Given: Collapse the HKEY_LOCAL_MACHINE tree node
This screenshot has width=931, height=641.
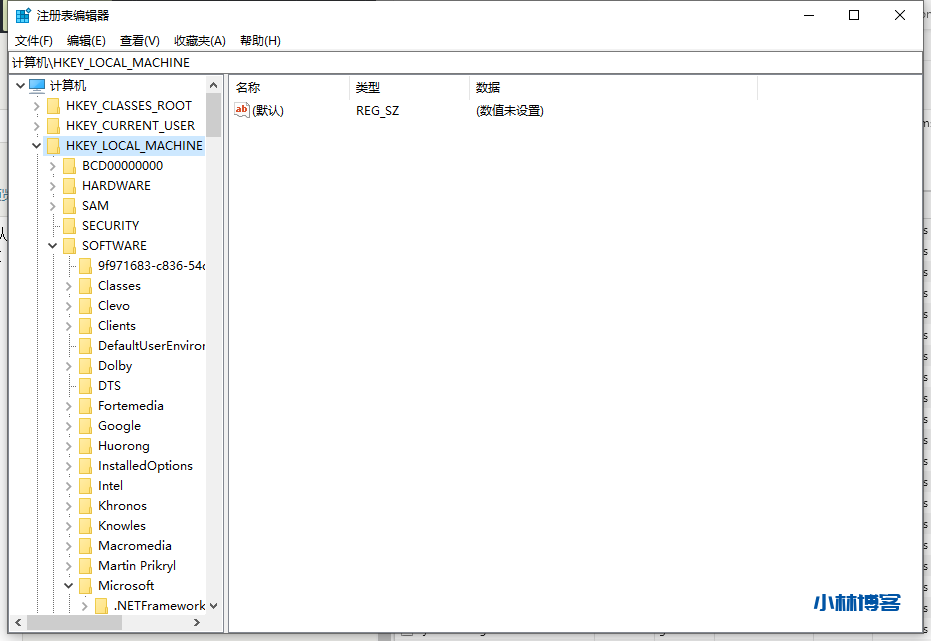Looking at the screenshot, I should coord(37,146).
